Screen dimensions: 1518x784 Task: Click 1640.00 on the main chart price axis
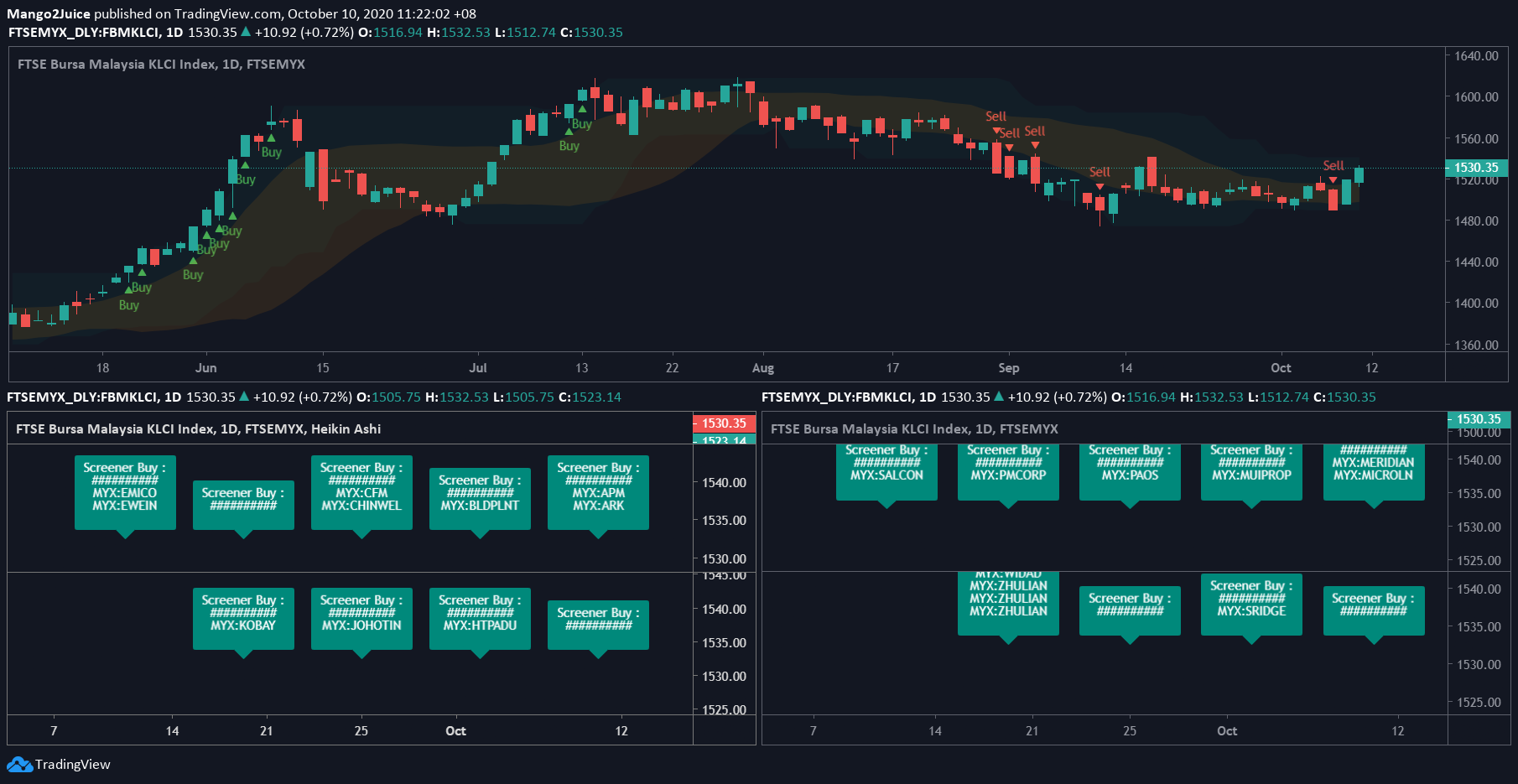click(x=1476, y=56)
